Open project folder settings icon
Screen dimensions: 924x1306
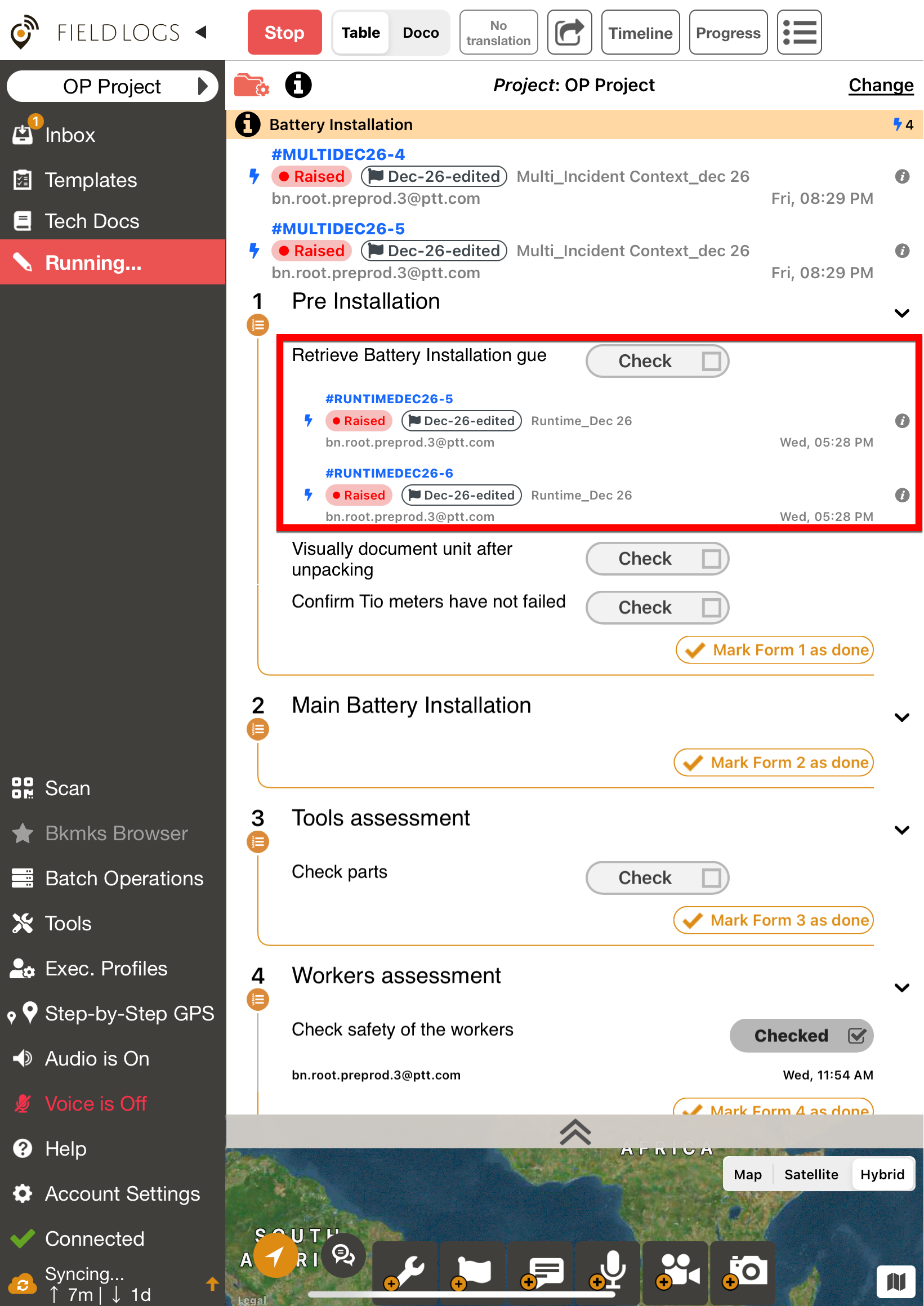251,86
